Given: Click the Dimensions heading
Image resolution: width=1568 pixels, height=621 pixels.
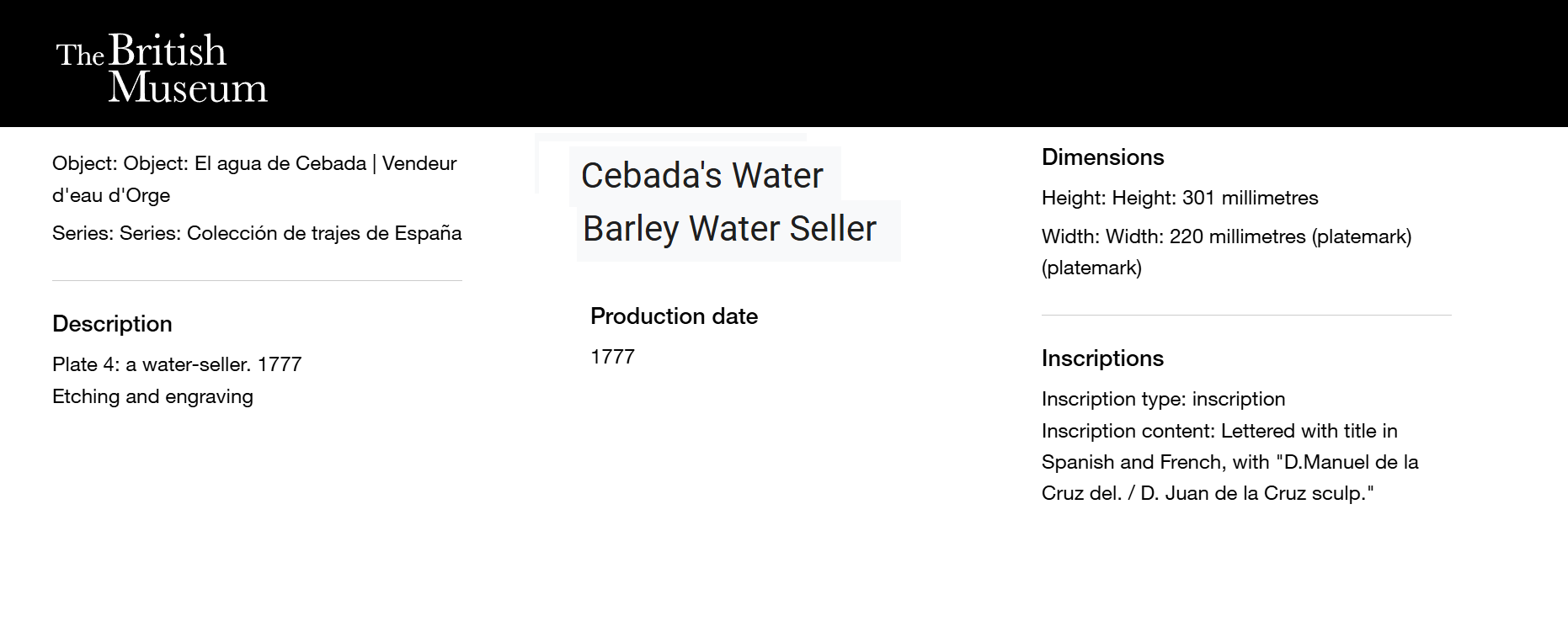Looking at the screenshot, I should click(1102, 157).
